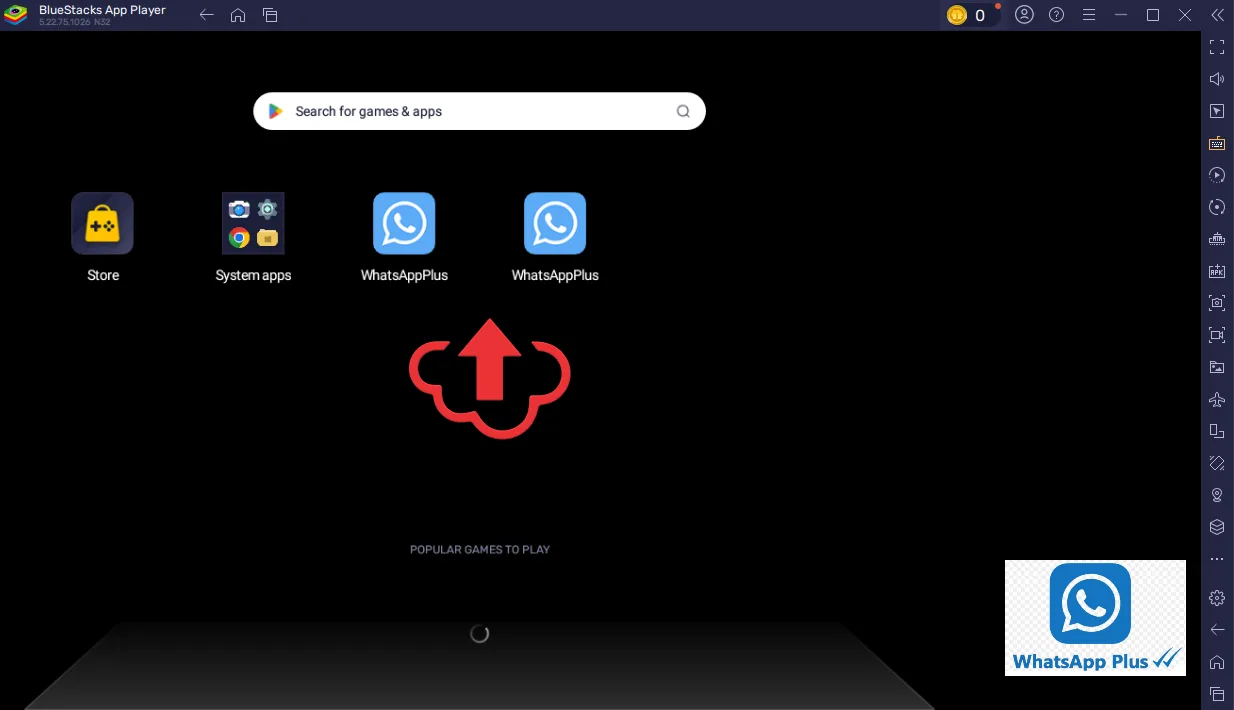Click the magnifier icon in the search bar
1234x710 pixels.
[x=683, y=111]
